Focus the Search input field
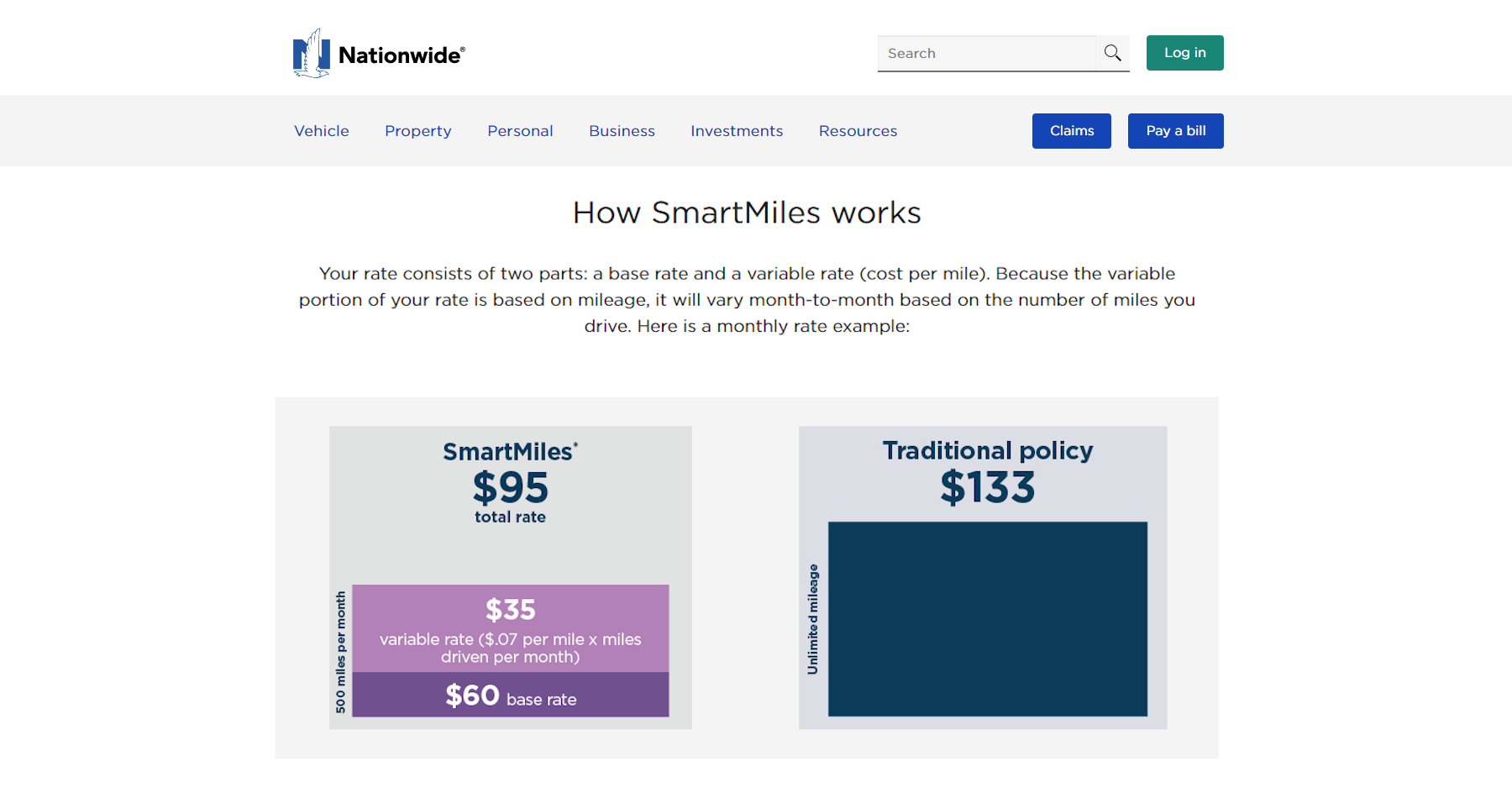This screenshot has width=1512, height=798. click(x=987, y=53)
